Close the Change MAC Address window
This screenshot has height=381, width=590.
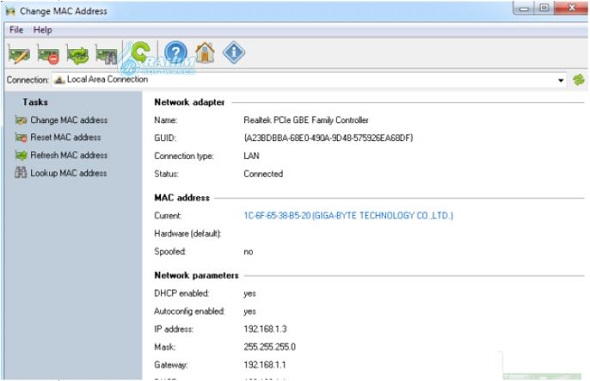[x=571, y=8]
